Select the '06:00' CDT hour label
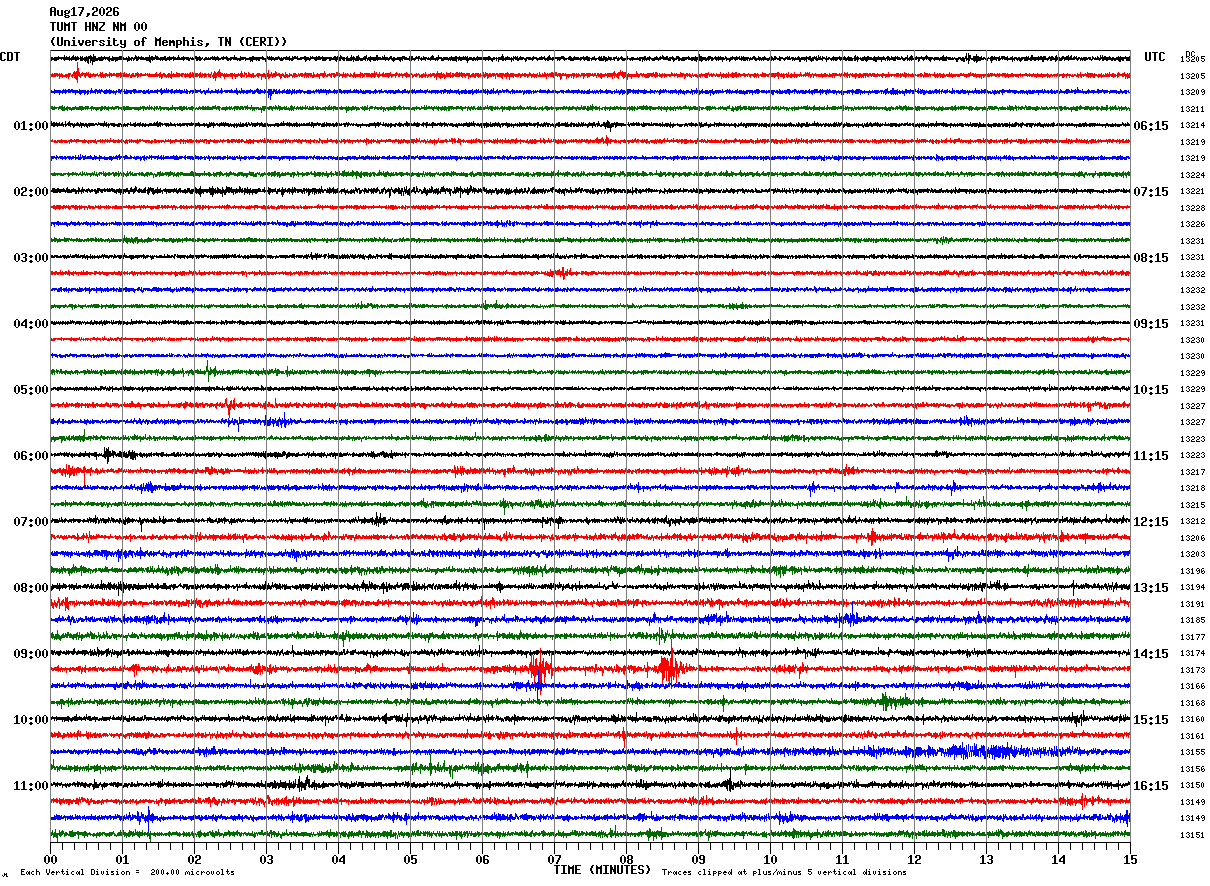Image resolution: width=1210 pixels, height=886 pixels. [31, 456]
